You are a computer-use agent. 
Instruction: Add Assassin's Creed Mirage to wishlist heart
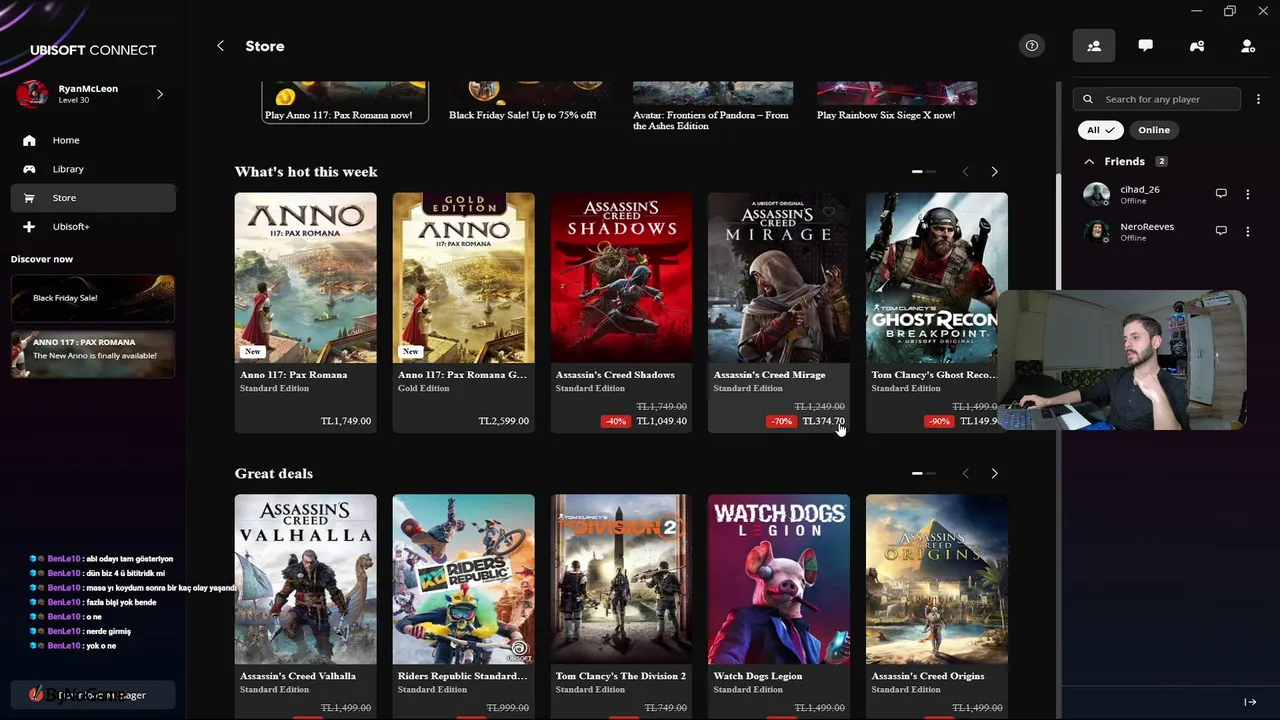(x=829, y=212)
